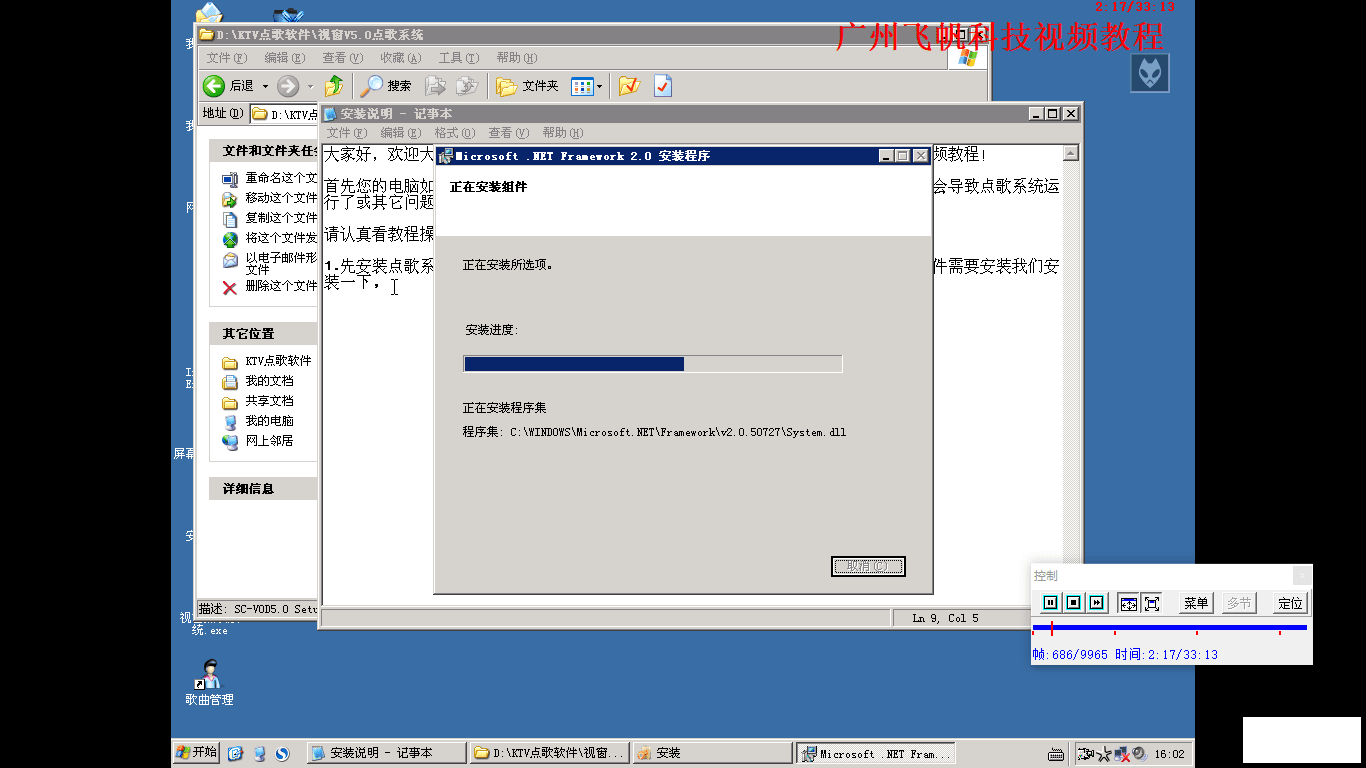Image resolution: width=1366 pixels, height=768 pixels.
Task: Click the second quick launch icon
Action: (259, 753)
